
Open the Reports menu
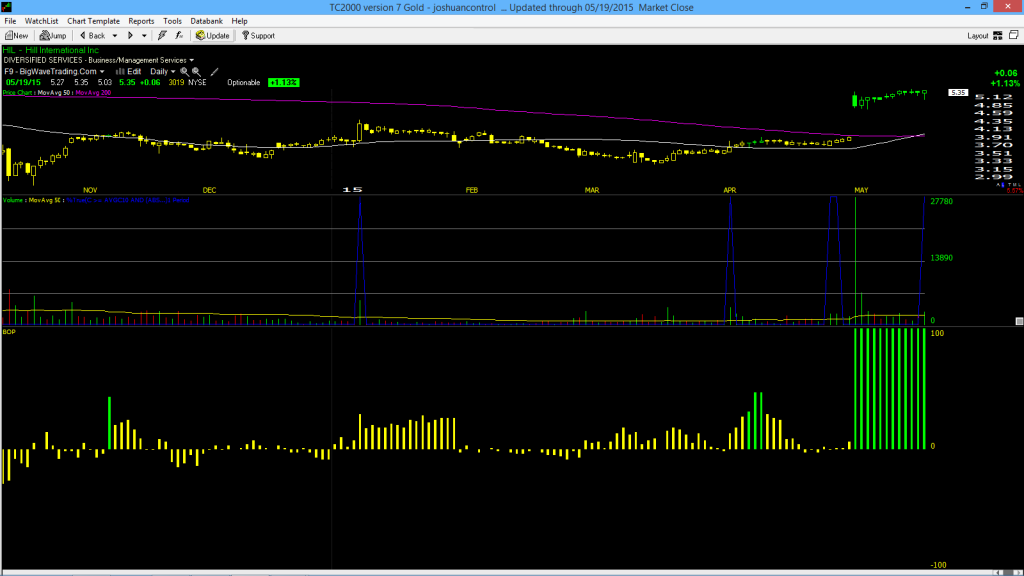click(141, 21)
